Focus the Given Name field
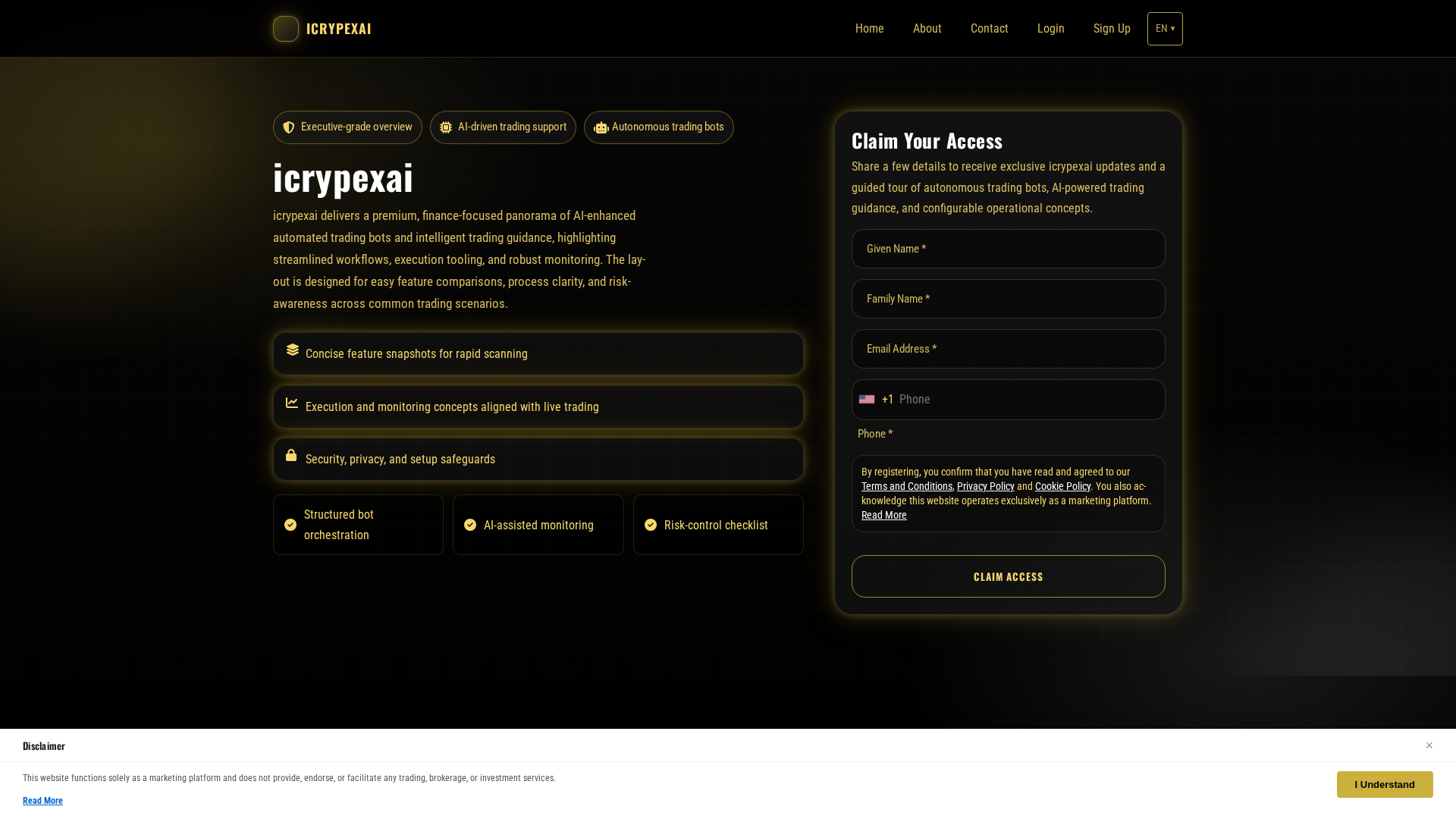Image resolution: width=1456 pixels, height=819 pixels. pyautogui.click(x=1009, y=249)
